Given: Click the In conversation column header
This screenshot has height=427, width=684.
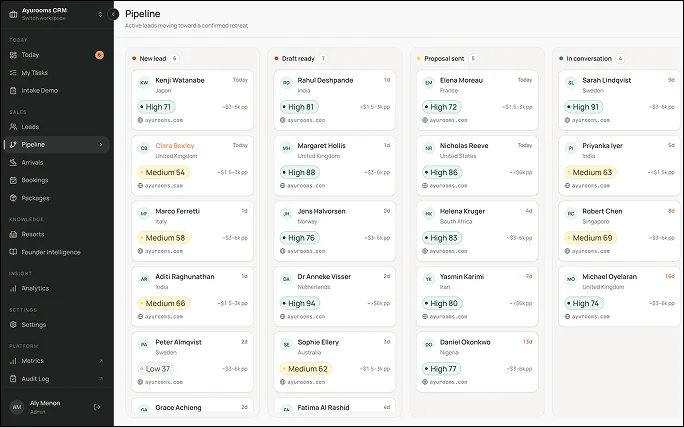Looking at the screenshot, I should click(589, 58).
